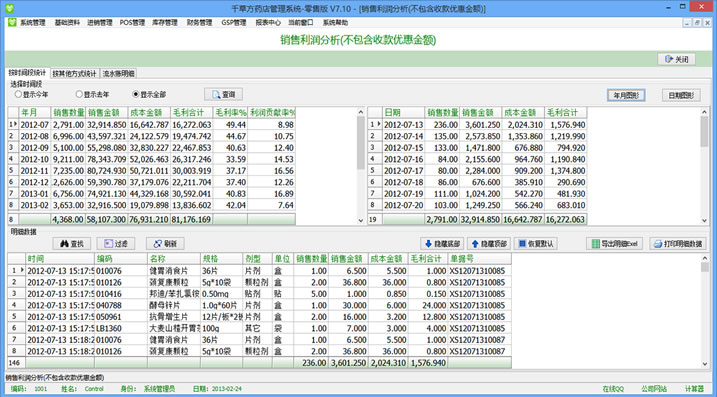Open 计算器 in status bar
Viewport: 717px width, 397px height.
click(694, 389)
